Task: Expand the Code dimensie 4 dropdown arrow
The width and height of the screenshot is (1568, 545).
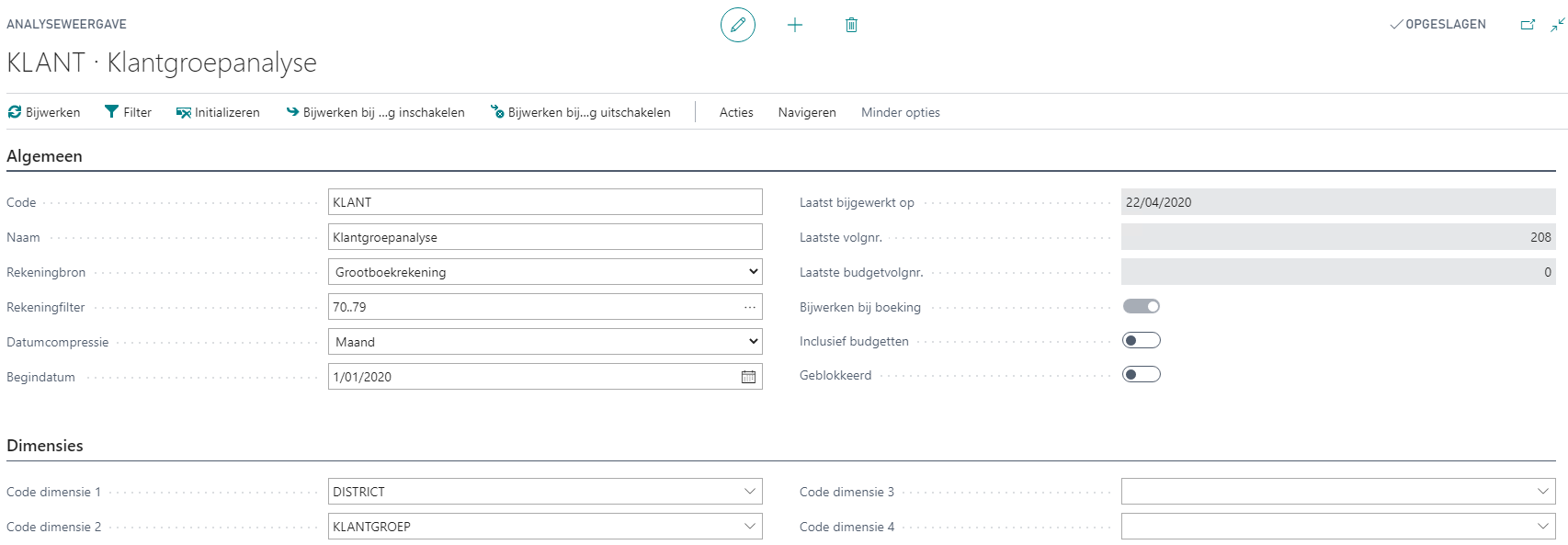Action: [x=1543, y=527]
